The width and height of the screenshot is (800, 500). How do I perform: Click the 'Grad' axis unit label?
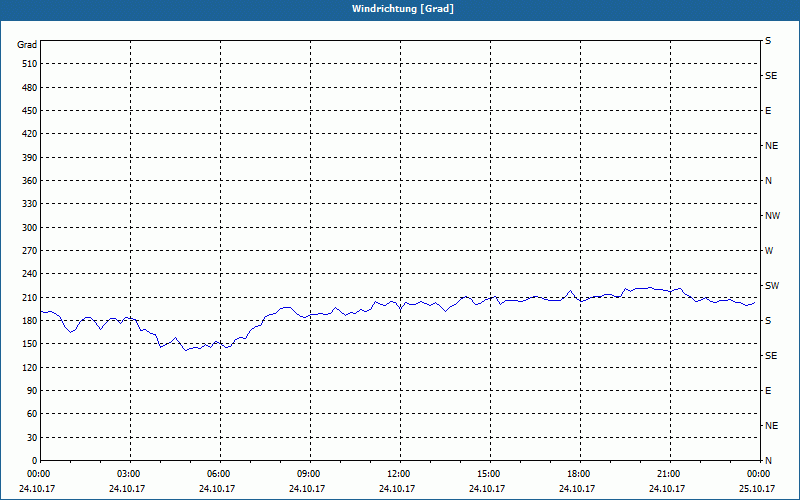point(27,45)
